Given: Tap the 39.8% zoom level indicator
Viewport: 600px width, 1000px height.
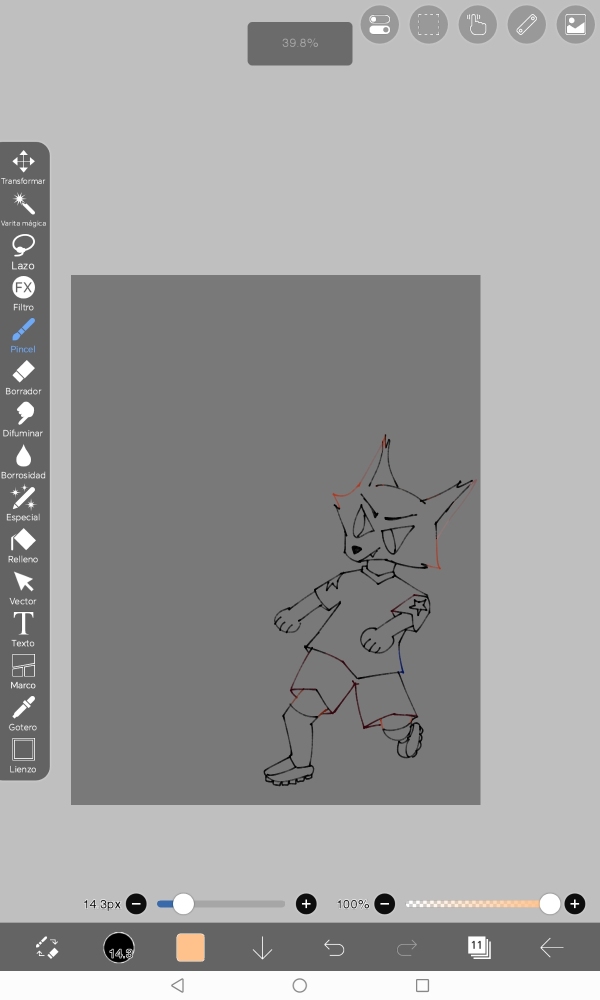Looking at the screenshot, I should pyautogui.click(x=300, y=43).
